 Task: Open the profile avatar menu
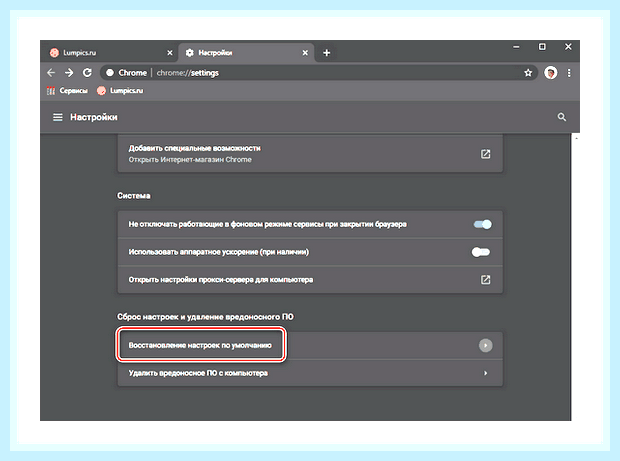click(550, 73)
